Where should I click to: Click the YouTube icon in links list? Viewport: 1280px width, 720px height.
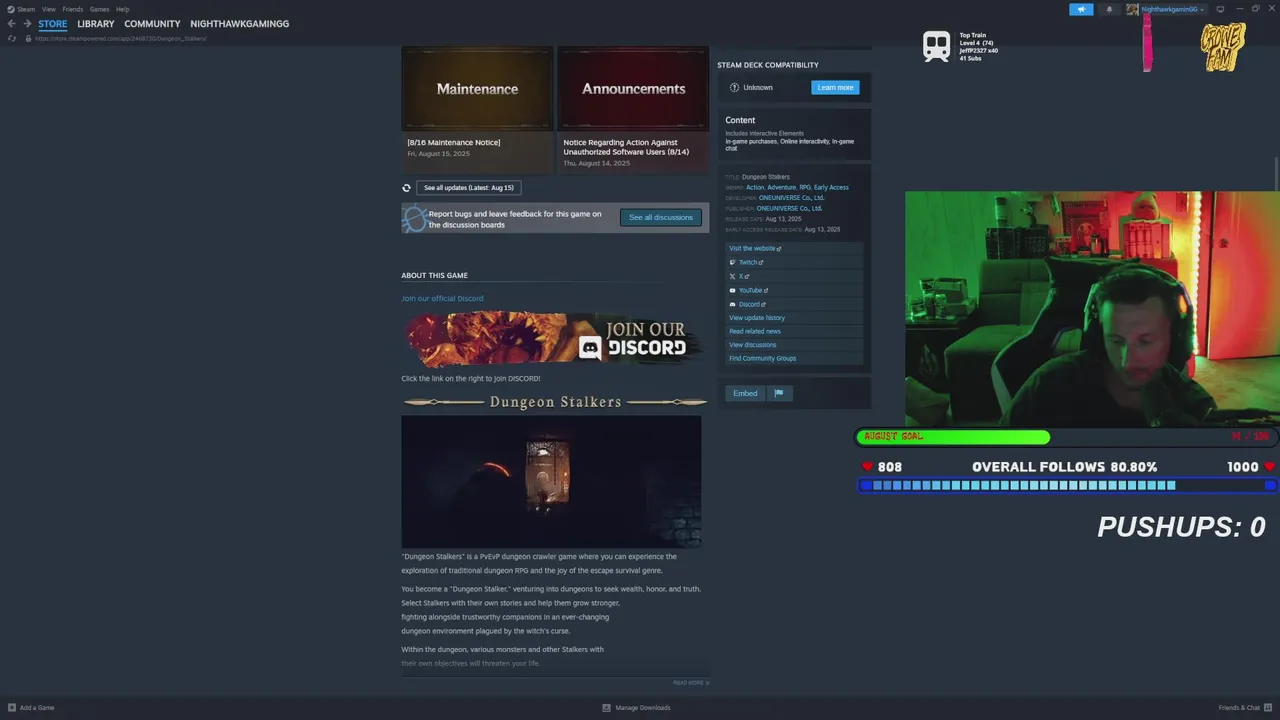(732, 290)
